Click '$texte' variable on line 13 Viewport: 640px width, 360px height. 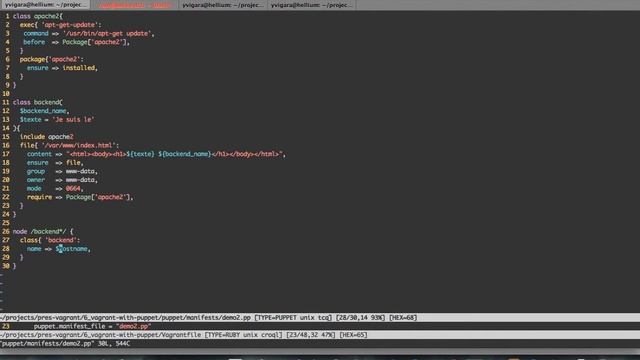[x=30, y=119]
